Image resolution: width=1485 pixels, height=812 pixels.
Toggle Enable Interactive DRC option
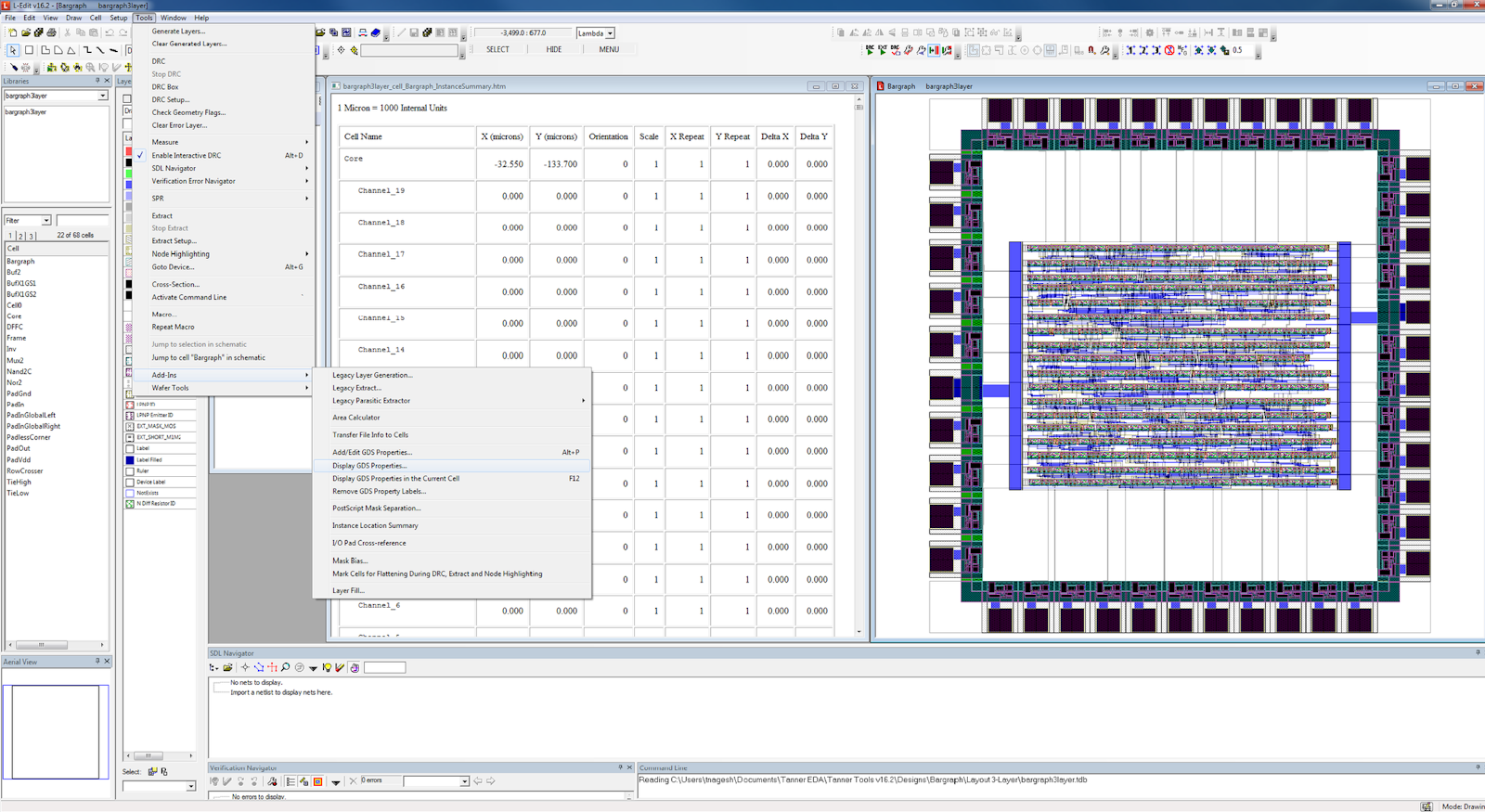187,155
